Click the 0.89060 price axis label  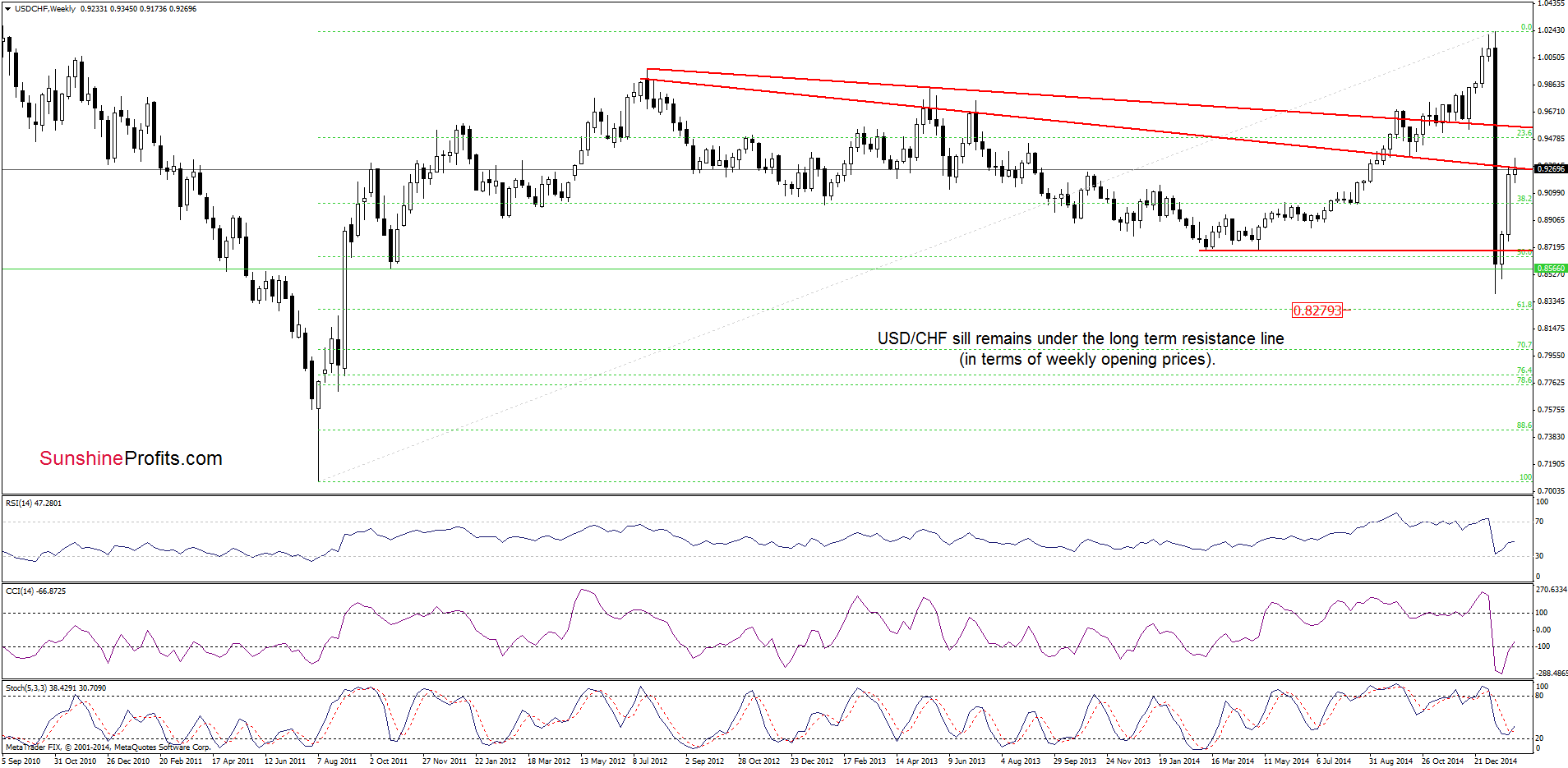[1552, 220]
